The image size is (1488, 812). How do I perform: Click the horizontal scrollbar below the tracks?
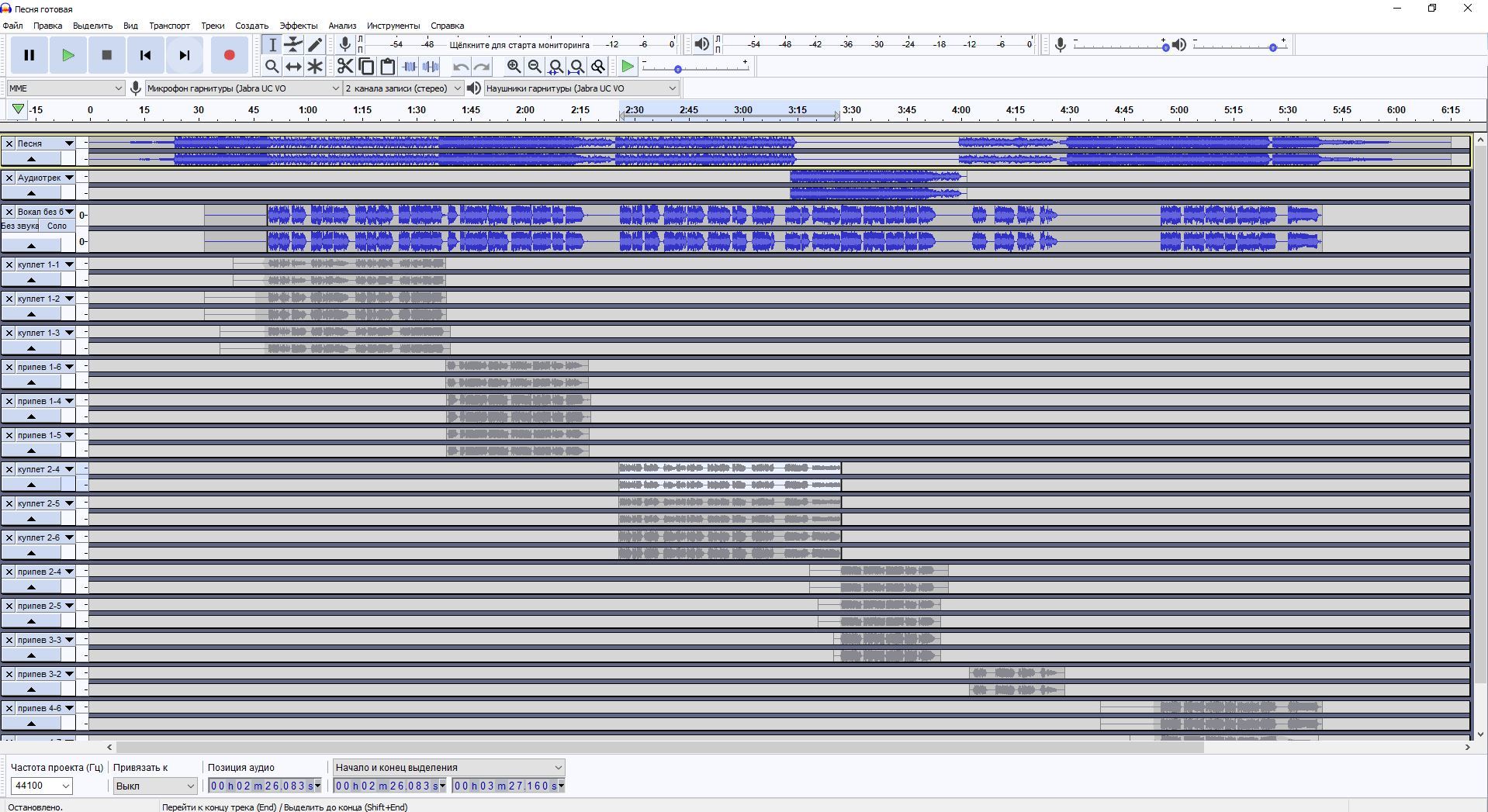pyautogui.click(x=659, y=748)
